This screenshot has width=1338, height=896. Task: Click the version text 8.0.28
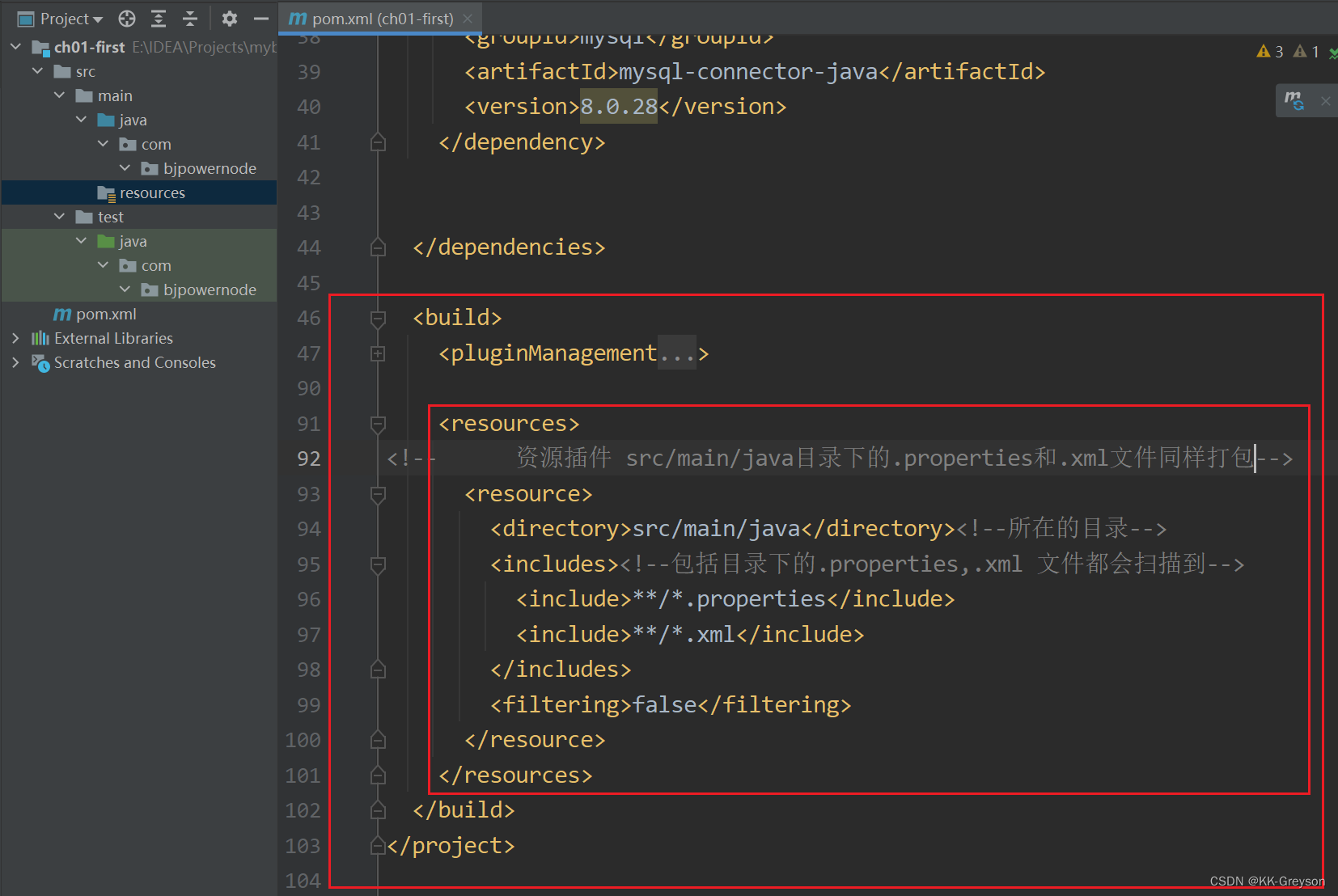point(620,107)
